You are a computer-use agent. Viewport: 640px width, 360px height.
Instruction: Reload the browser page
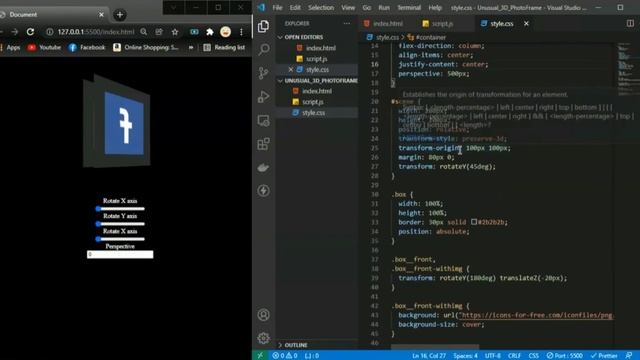click(x=30, y=32)
